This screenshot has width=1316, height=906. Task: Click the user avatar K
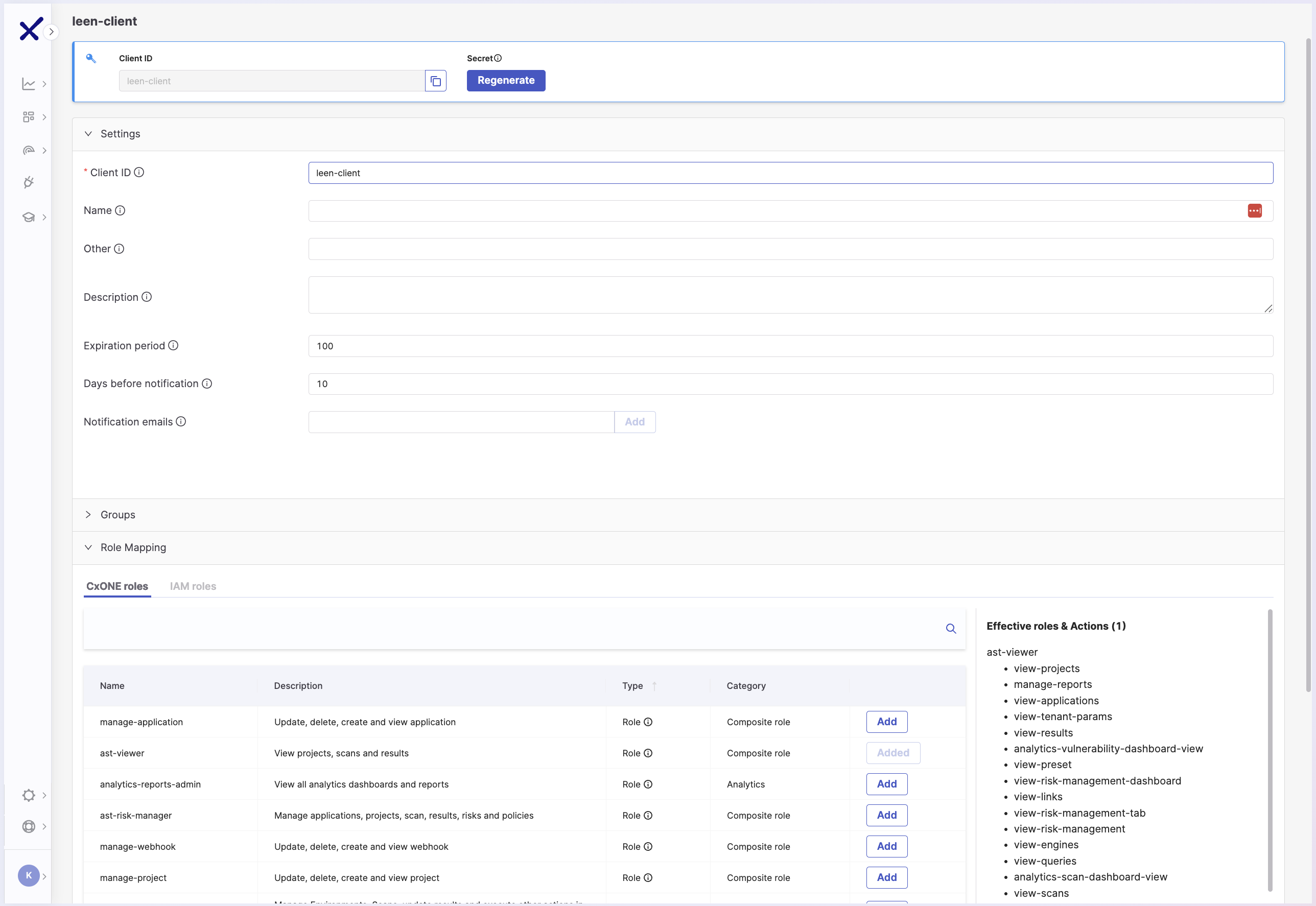pyautogui.click(x=29, y=875)
